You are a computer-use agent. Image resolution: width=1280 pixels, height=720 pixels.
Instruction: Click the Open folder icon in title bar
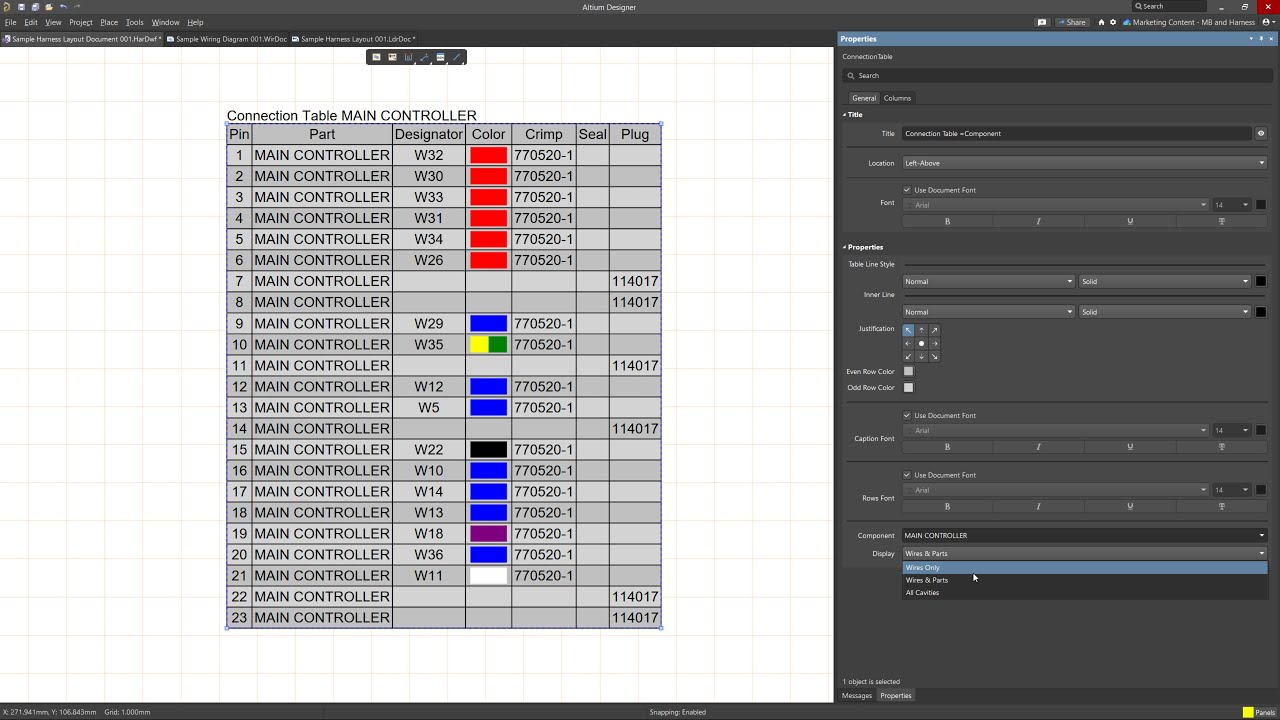pos(49,7)
